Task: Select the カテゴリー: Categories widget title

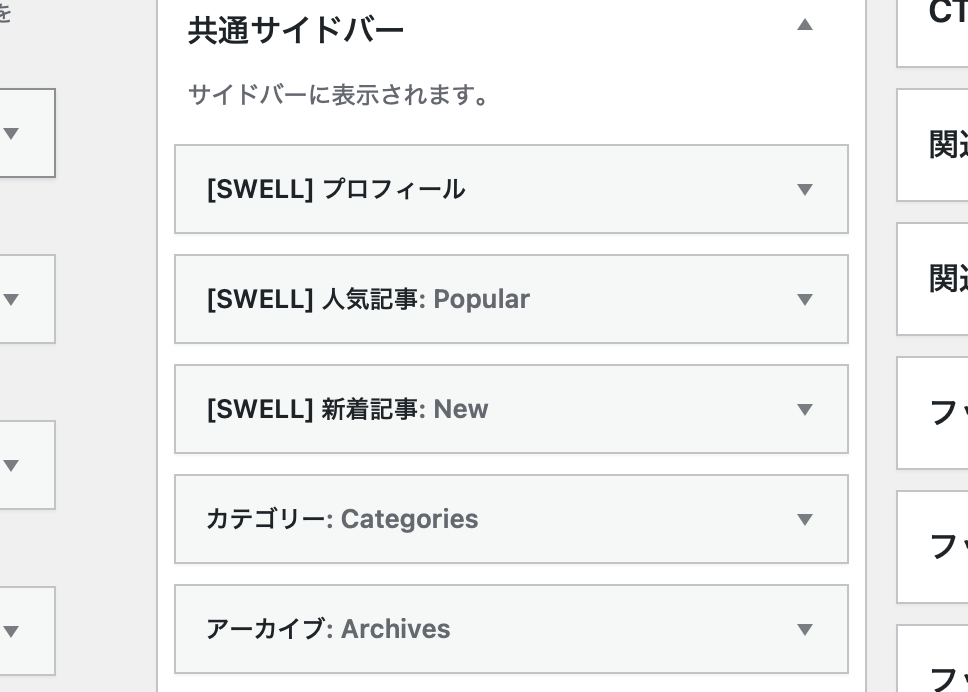Action: coord(342,520)
